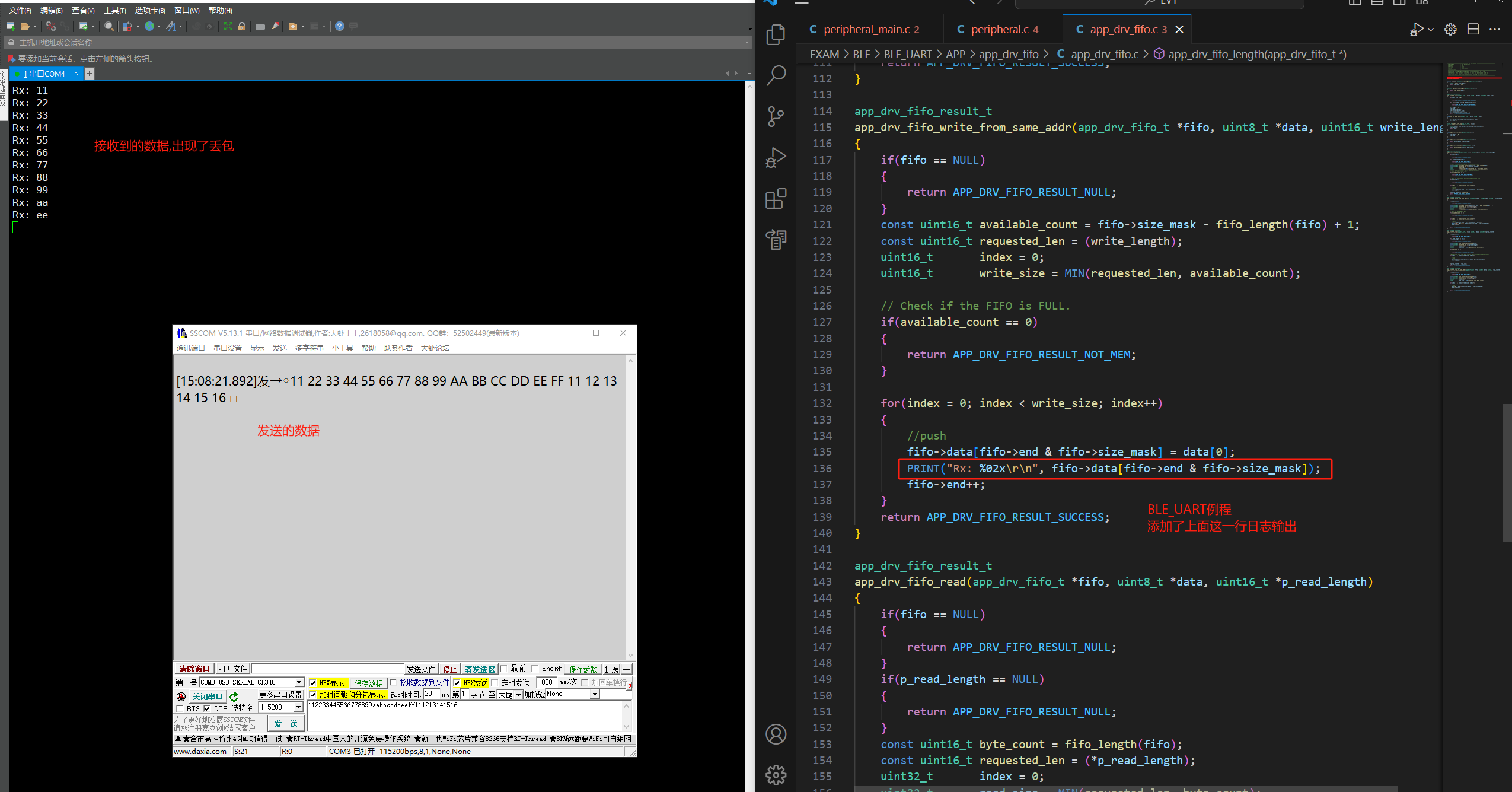The width and height of the screenshot is (1512, 792).
Task: Add a new tab with plus icon in Xshell
Action: coord(90,74)
